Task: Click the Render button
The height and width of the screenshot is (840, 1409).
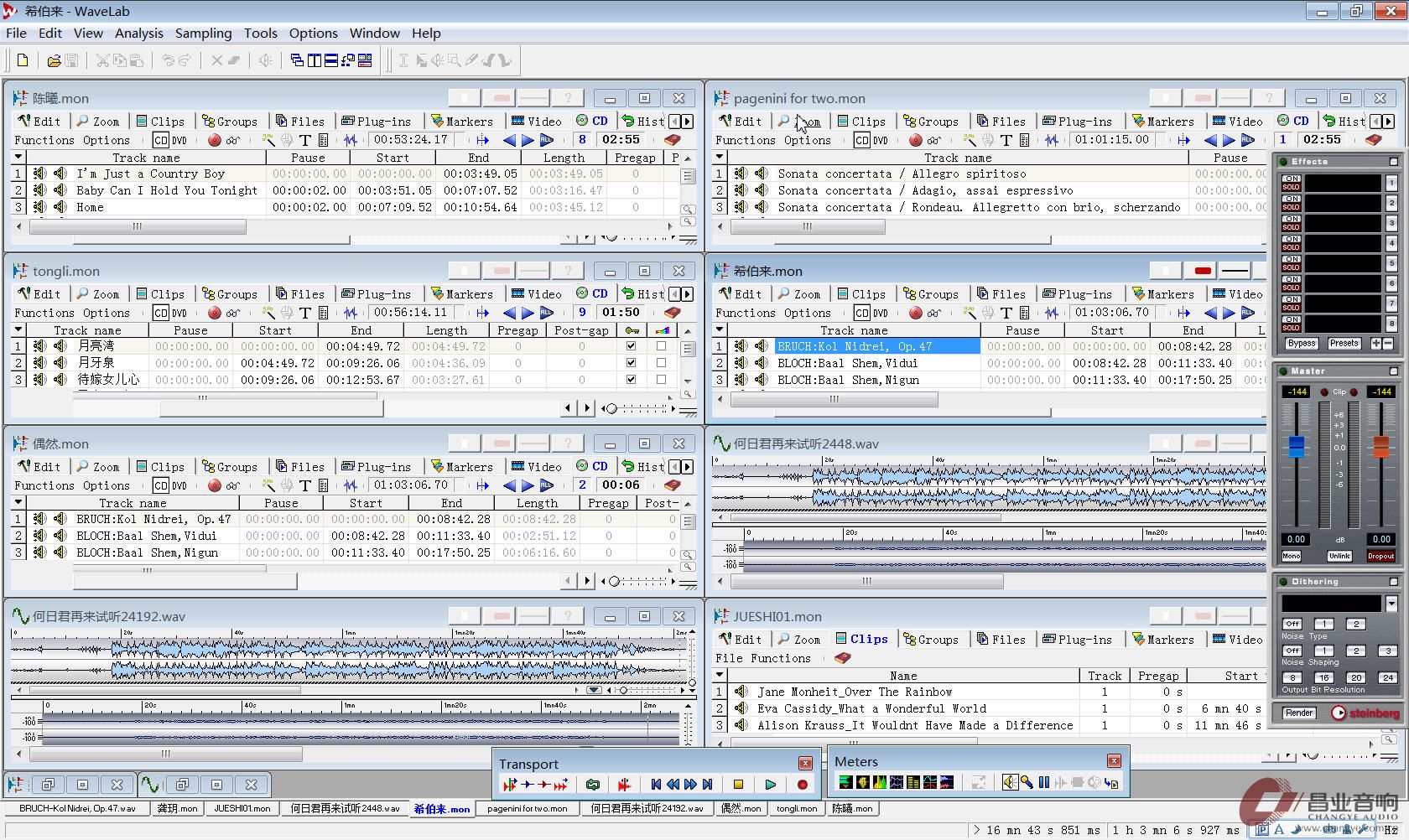Action: (1299, 713)
